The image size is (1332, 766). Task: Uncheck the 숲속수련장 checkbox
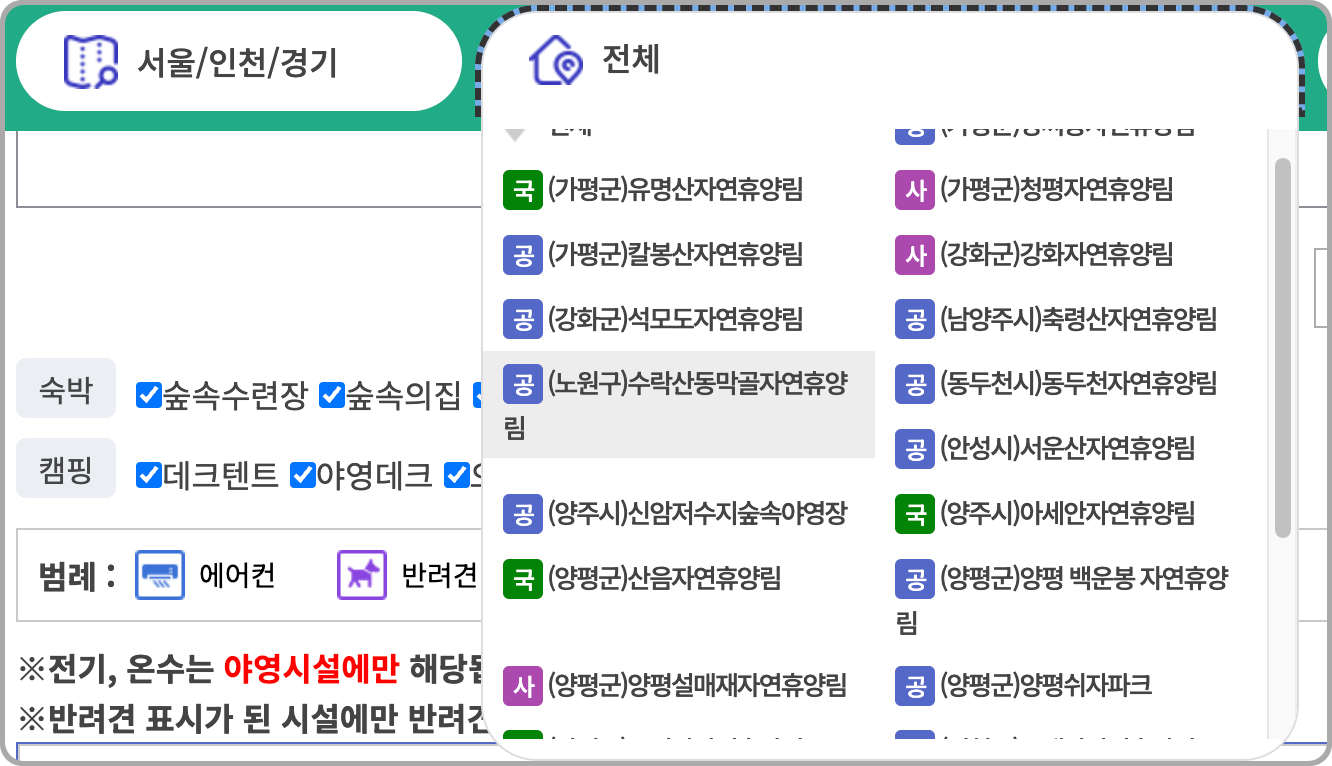pos(149,395)
